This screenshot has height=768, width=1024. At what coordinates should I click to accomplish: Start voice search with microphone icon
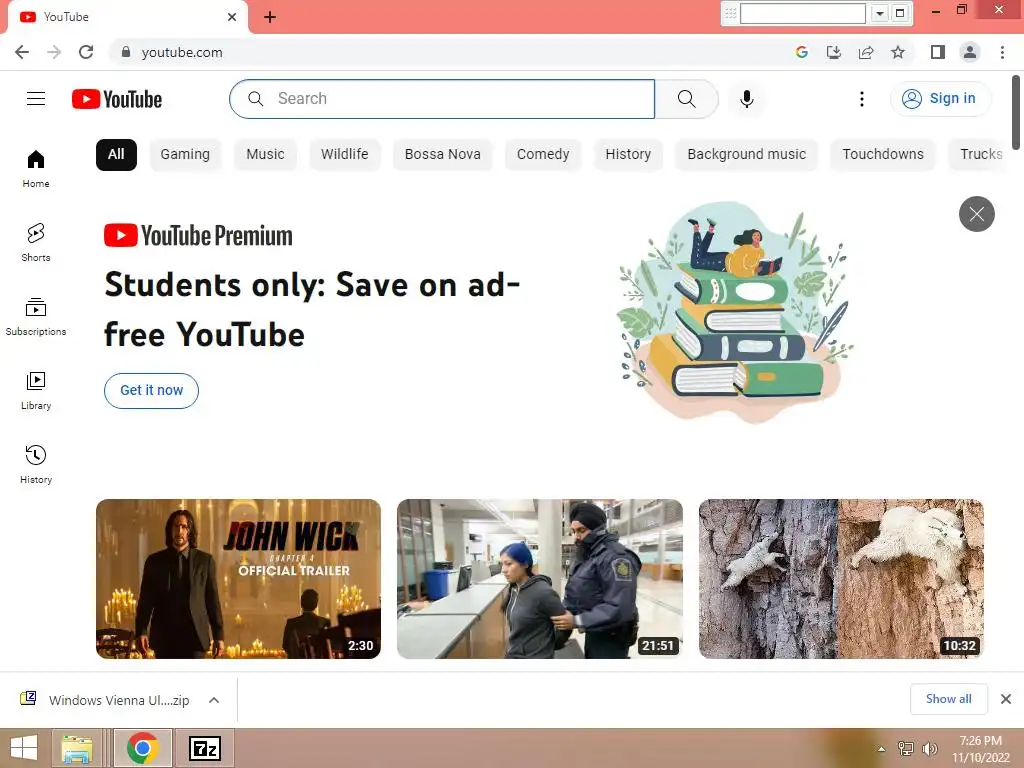tap(747, 99)
